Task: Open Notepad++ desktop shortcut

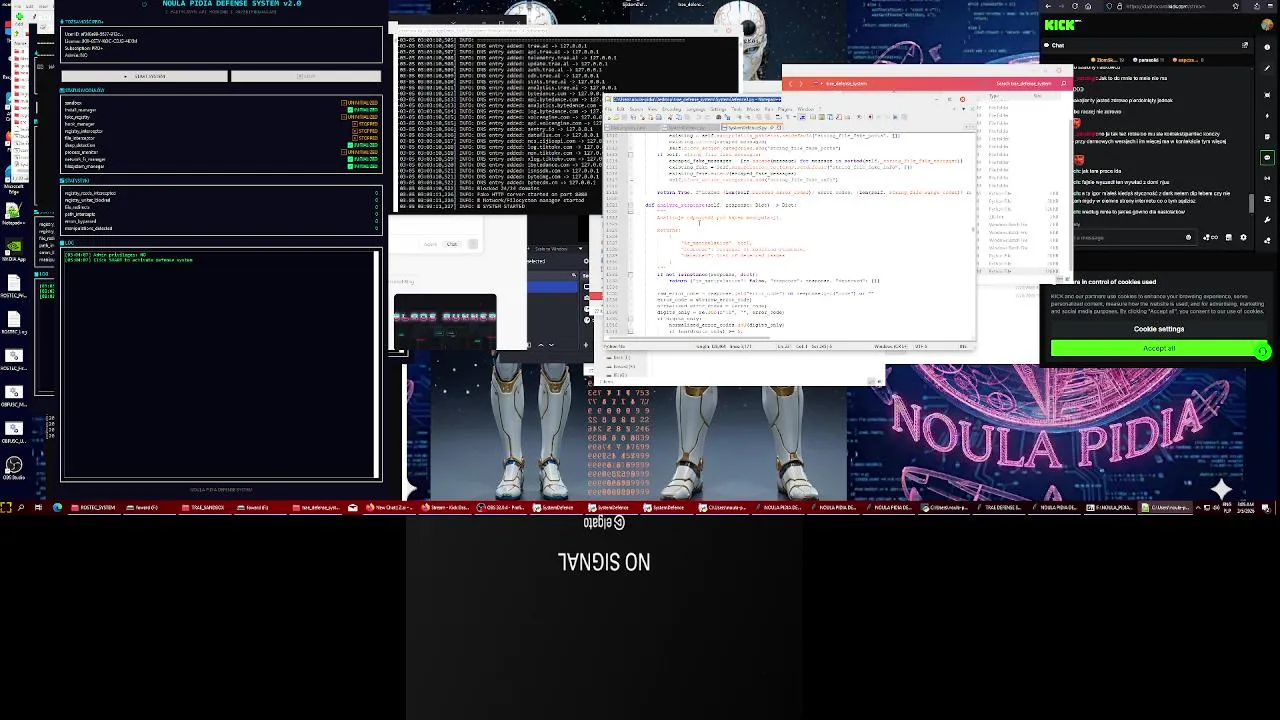Action: tap(14, 213)
